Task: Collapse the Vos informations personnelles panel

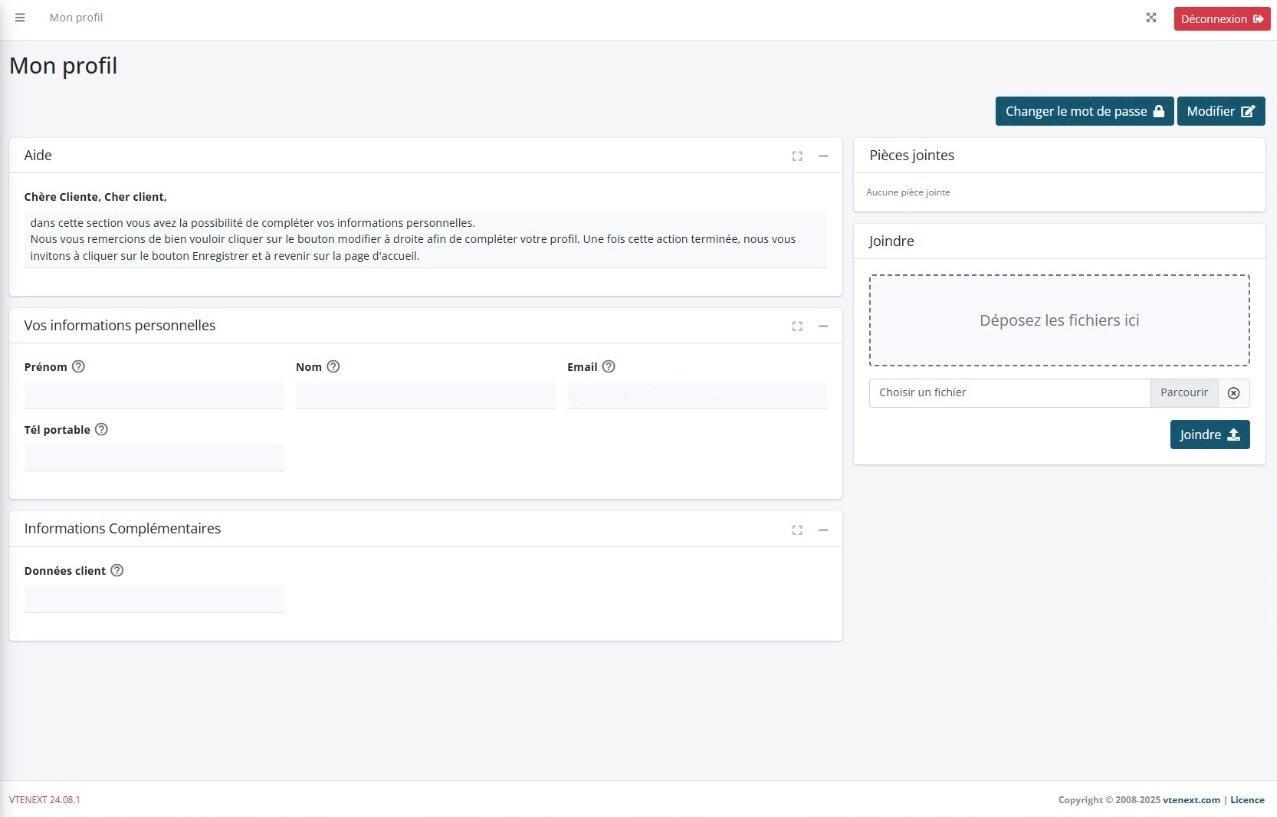Action: coord(823,326)
